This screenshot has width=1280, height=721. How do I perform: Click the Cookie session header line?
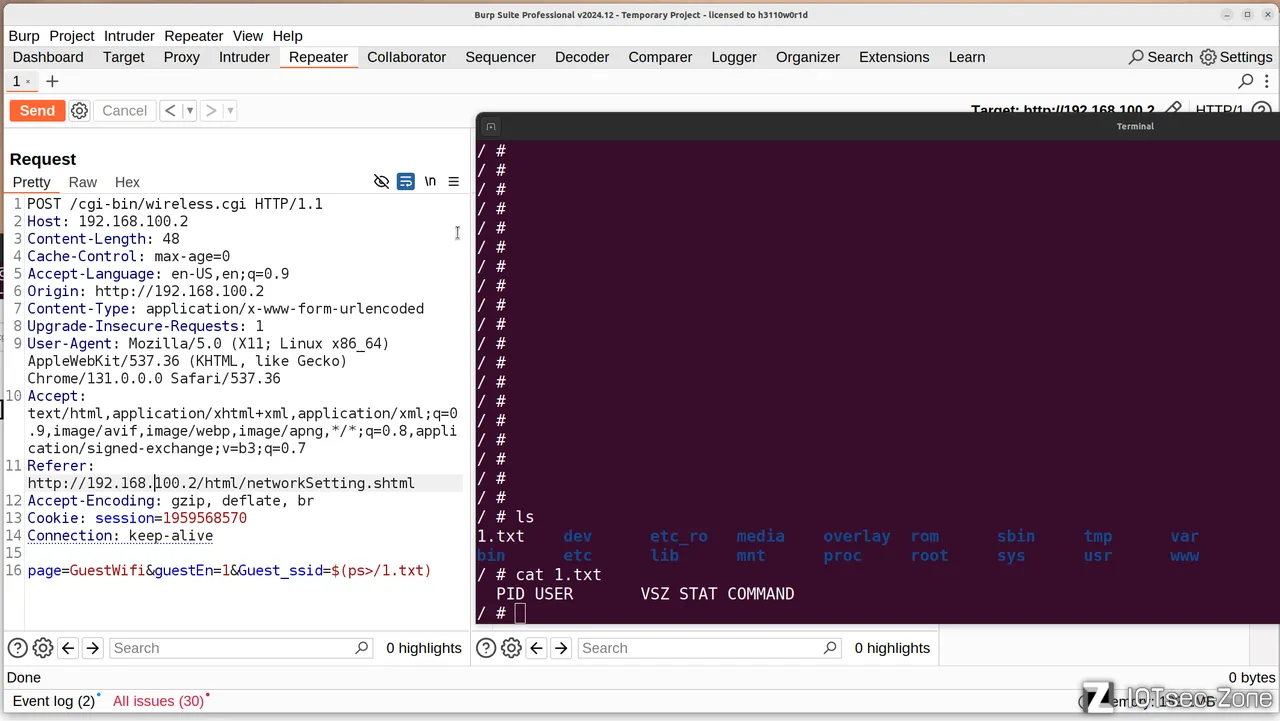click(137, 518)
